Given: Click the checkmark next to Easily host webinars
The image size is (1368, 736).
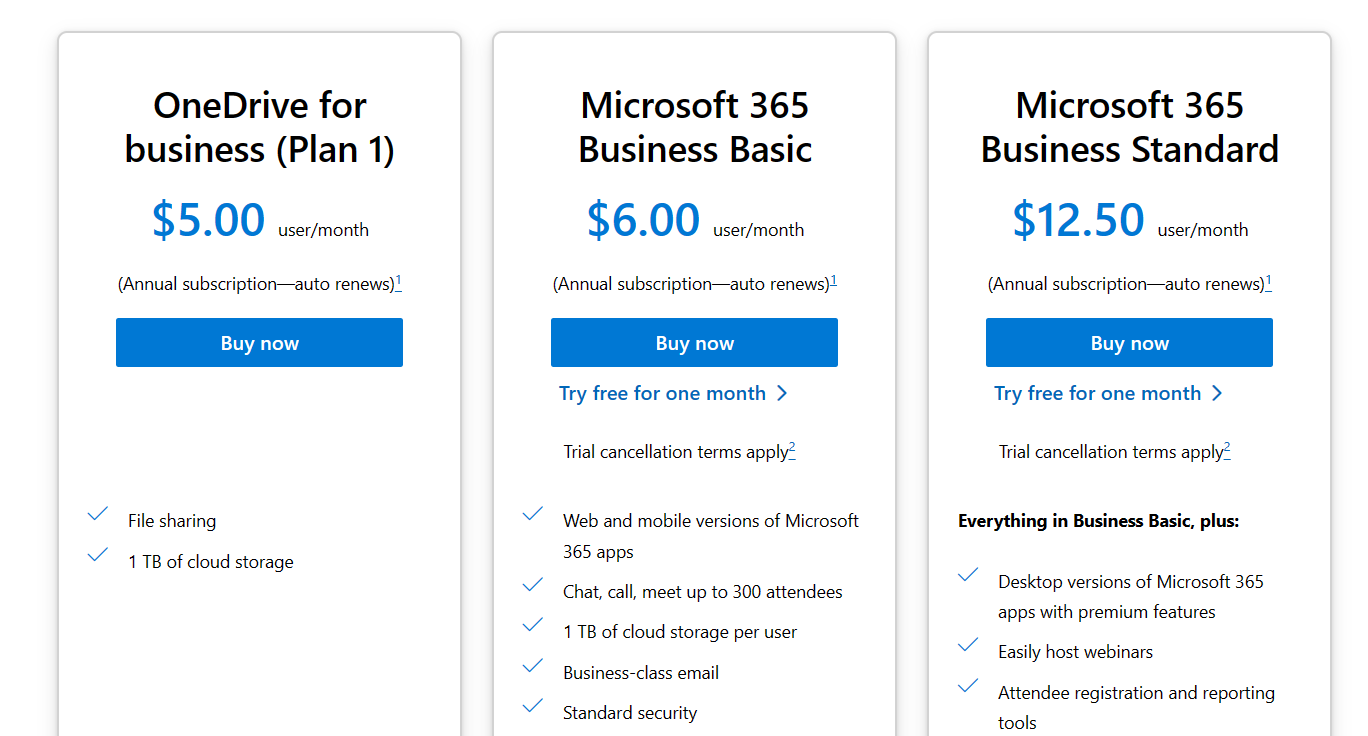Looking at the screenshot, I should [968, 645].
